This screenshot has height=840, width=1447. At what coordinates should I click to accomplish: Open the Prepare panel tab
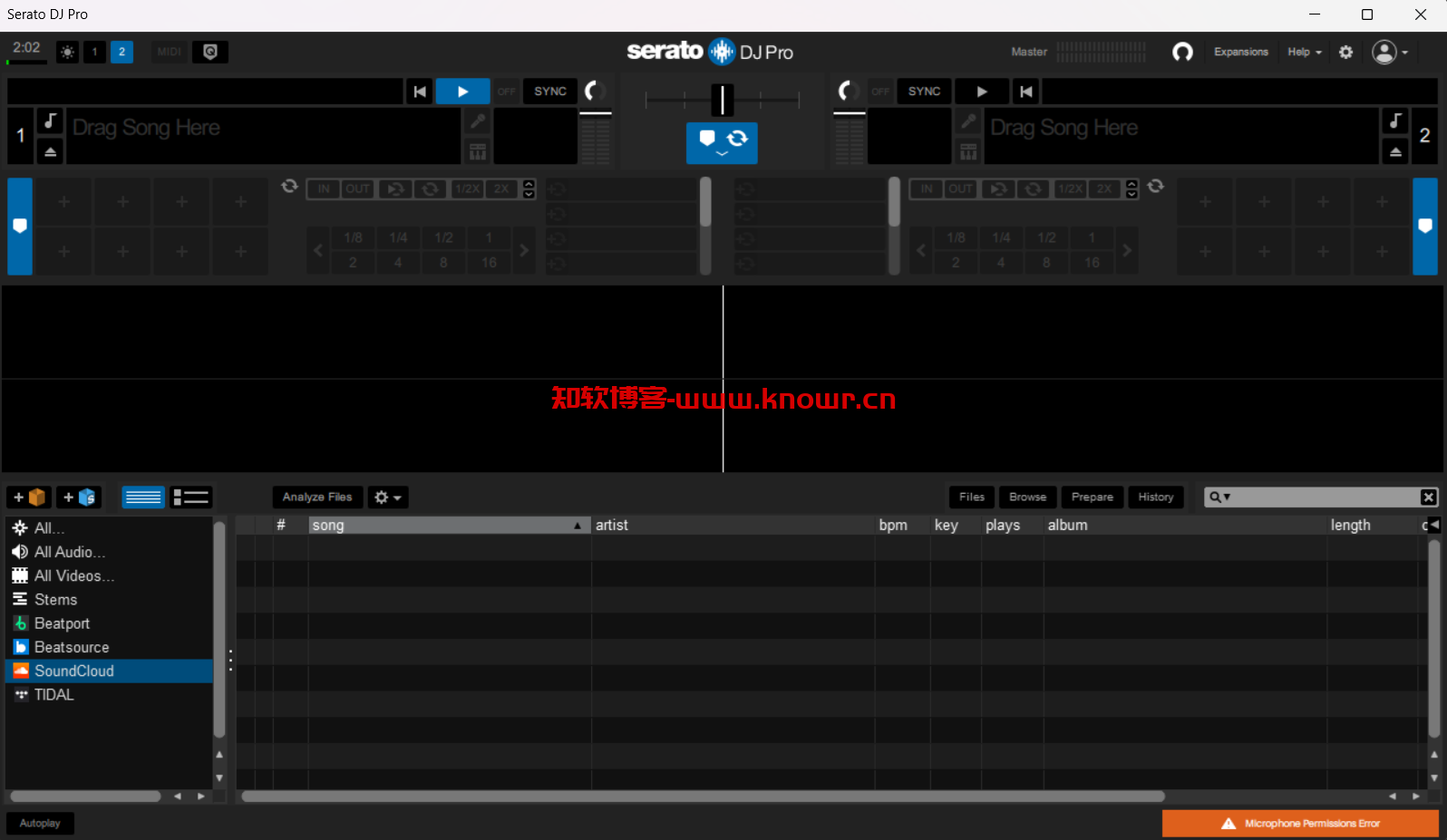(x=1093, y=497)
